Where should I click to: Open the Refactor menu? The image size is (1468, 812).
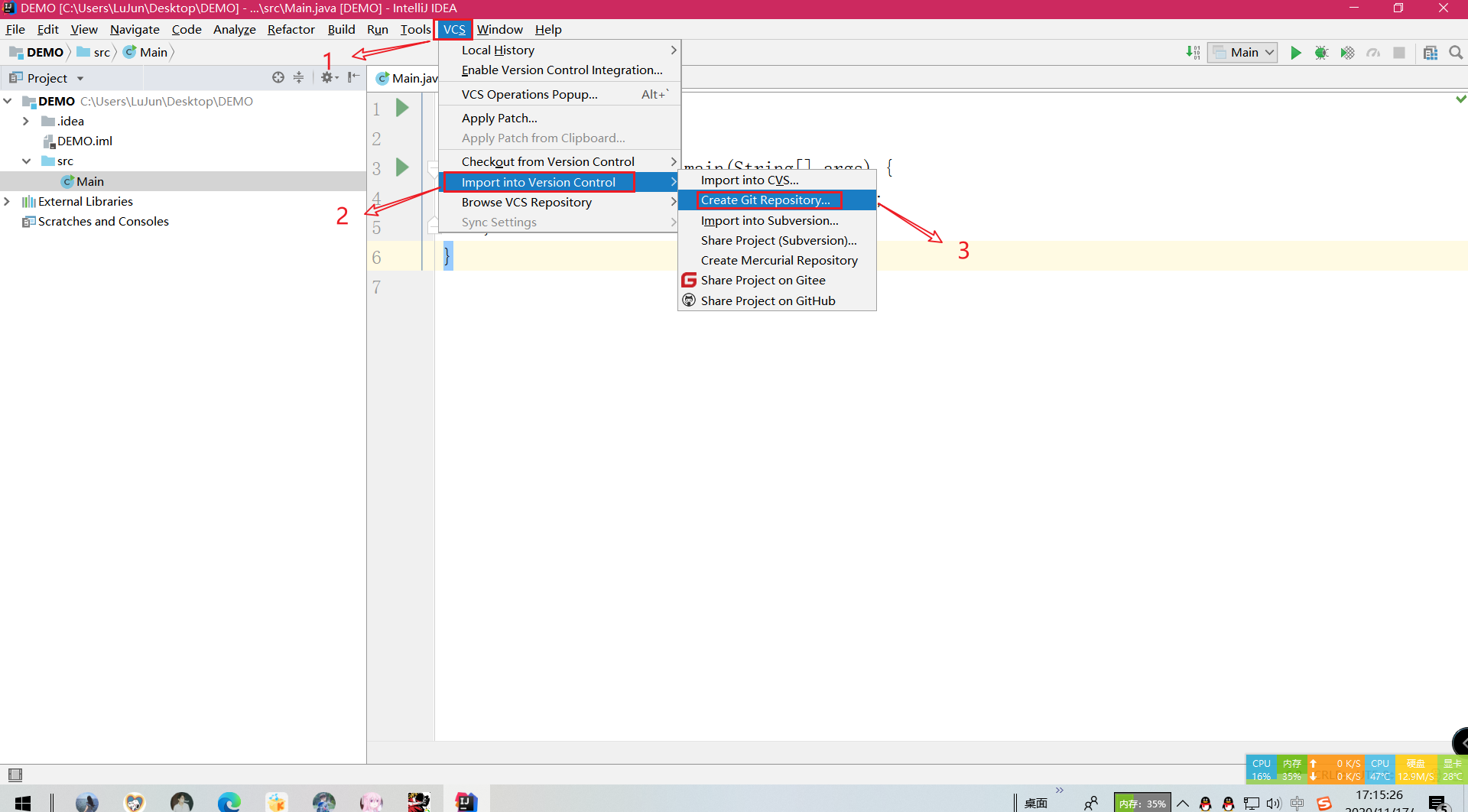[x=291, y=29]
